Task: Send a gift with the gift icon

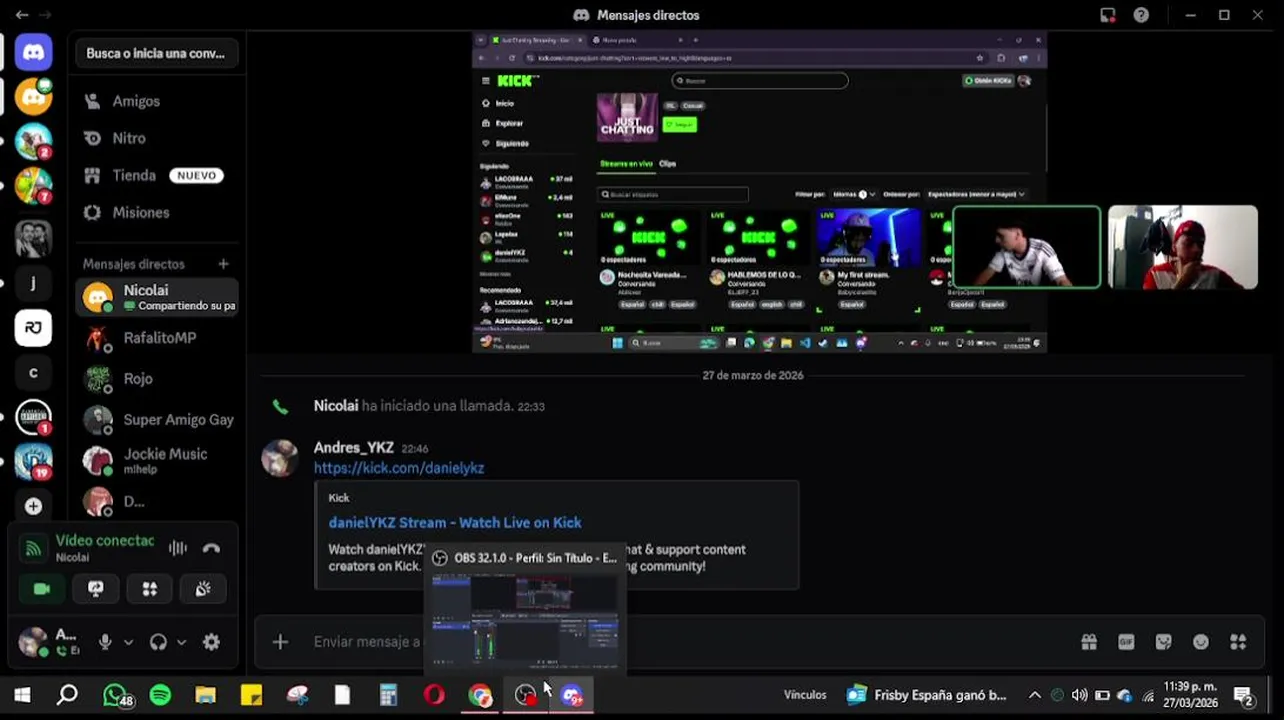Action: click(x=1089, y=642)
